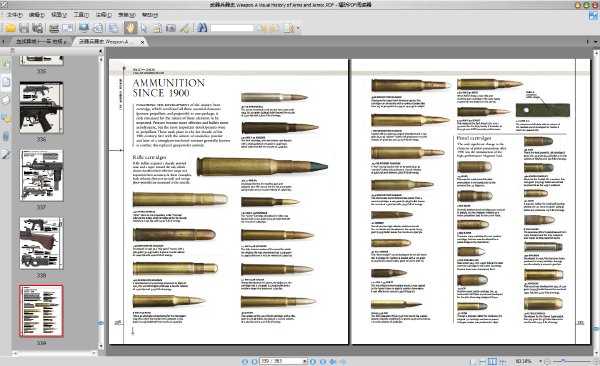Click the snapshot camera tool icon
This screenshot has width=600, height=366.
click(171, 28)
